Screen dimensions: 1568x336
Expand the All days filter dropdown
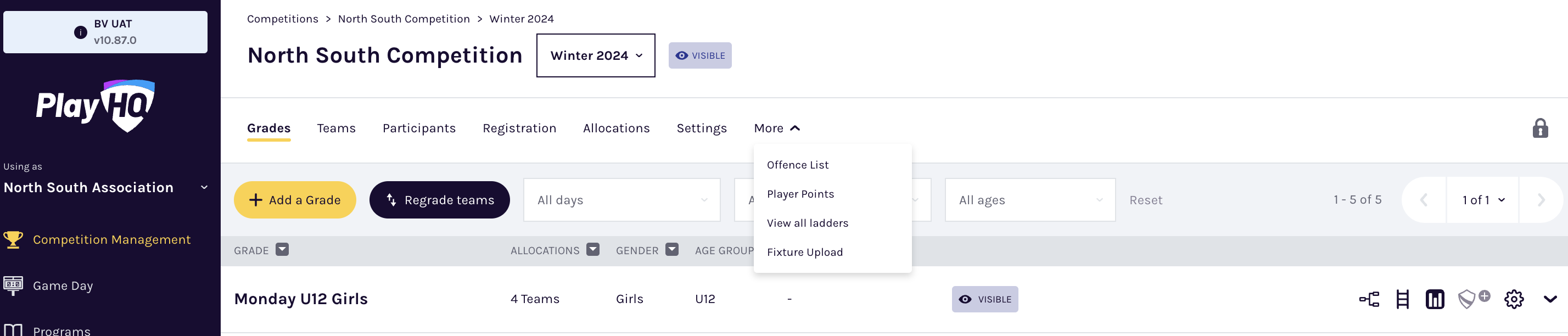click(x=621, y=200)
